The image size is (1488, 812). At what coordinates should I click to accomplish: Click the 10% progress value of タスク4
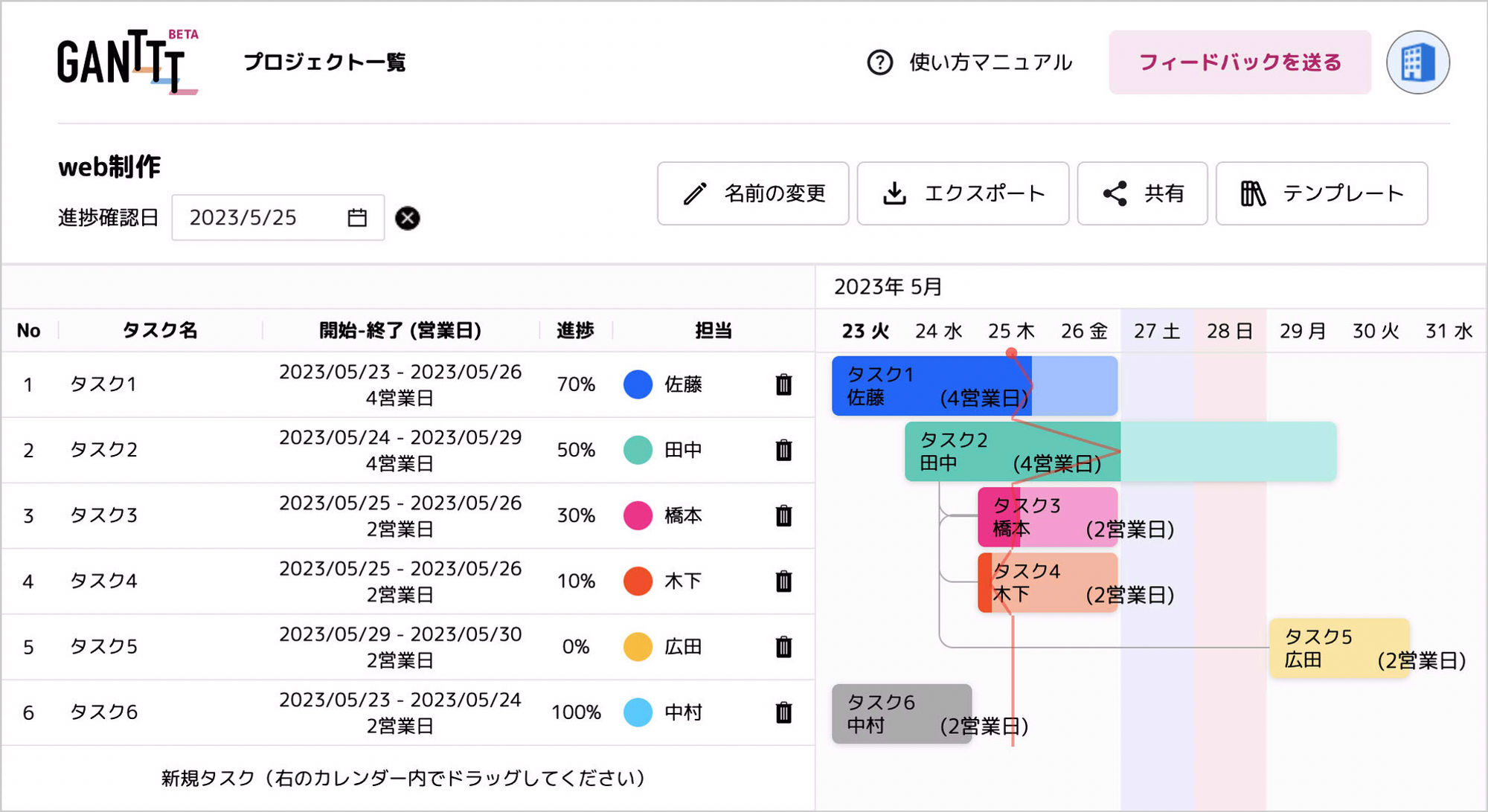point(576,581)
